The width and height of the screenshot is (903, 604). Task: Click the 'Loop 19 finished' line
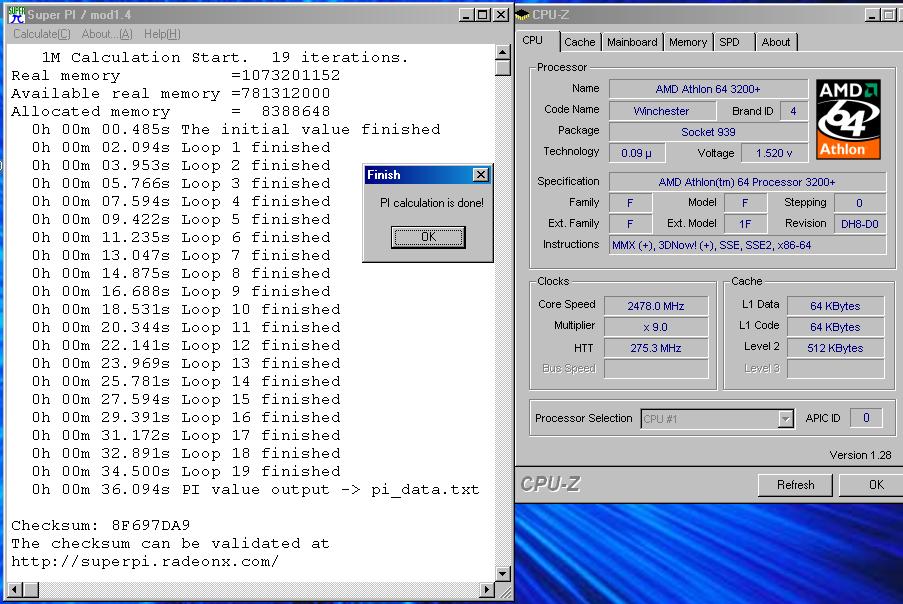(x=185, y=471)
